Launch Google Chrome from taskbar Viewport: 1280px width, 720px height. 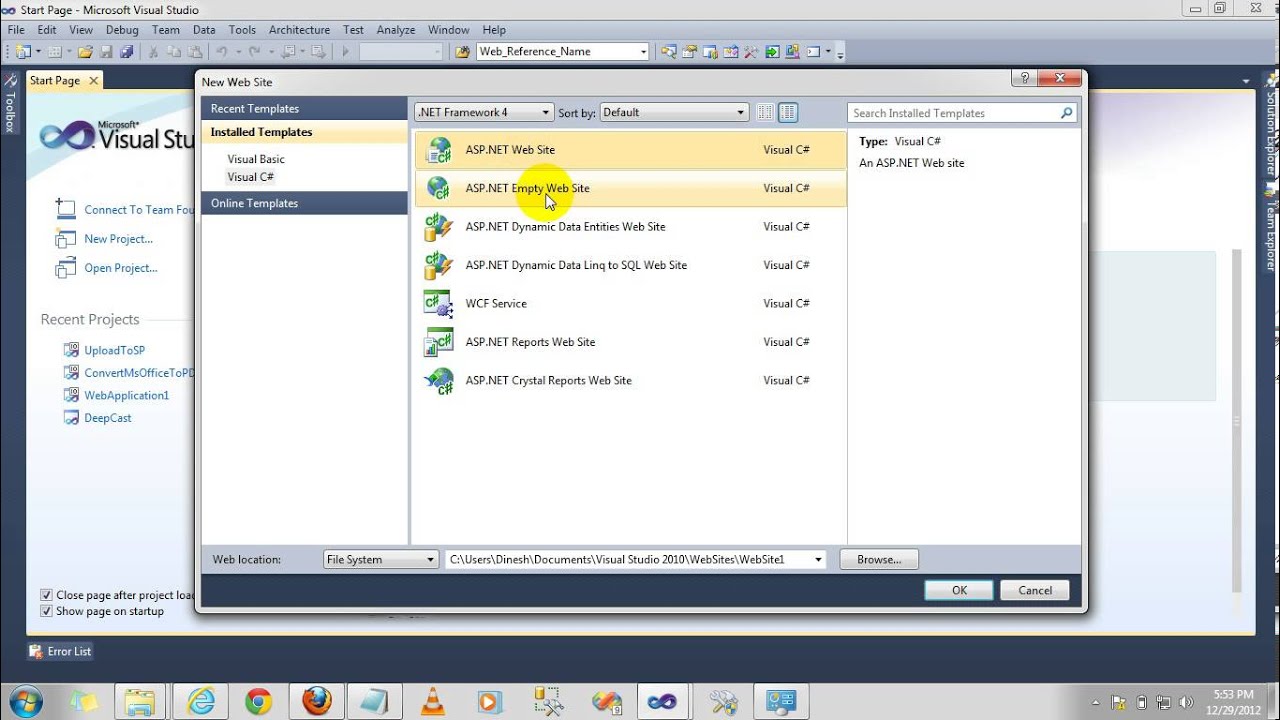(x=258, y=702)
